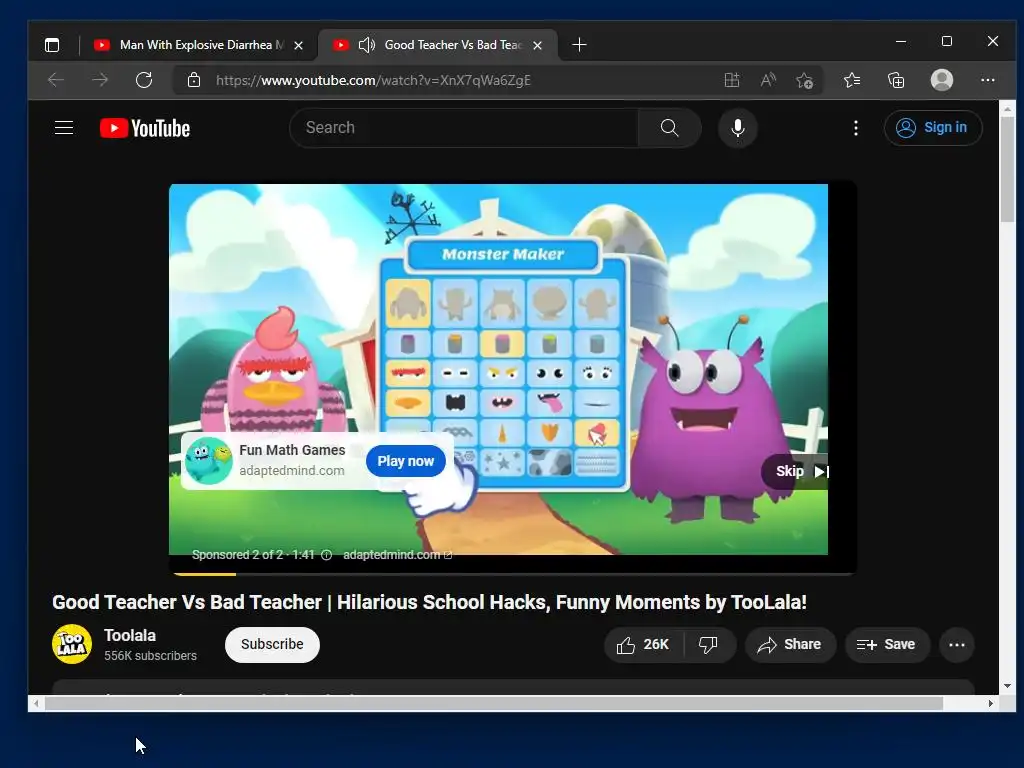This screenshot has width=1024, height=768.
Task: Click the Fun Math Games ad title
Action: 292,450
